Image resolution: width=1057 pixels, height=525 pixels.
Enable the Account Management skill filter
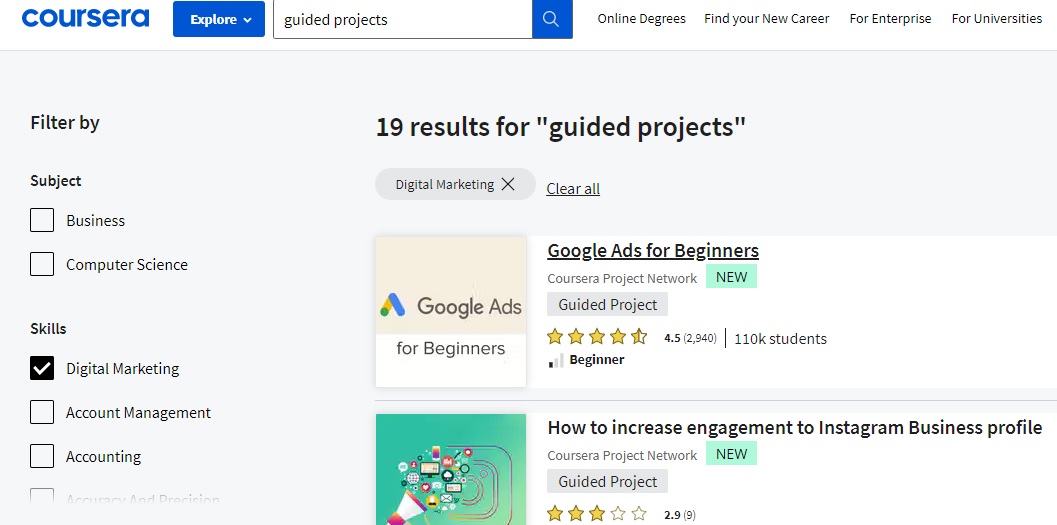[42, 412]
